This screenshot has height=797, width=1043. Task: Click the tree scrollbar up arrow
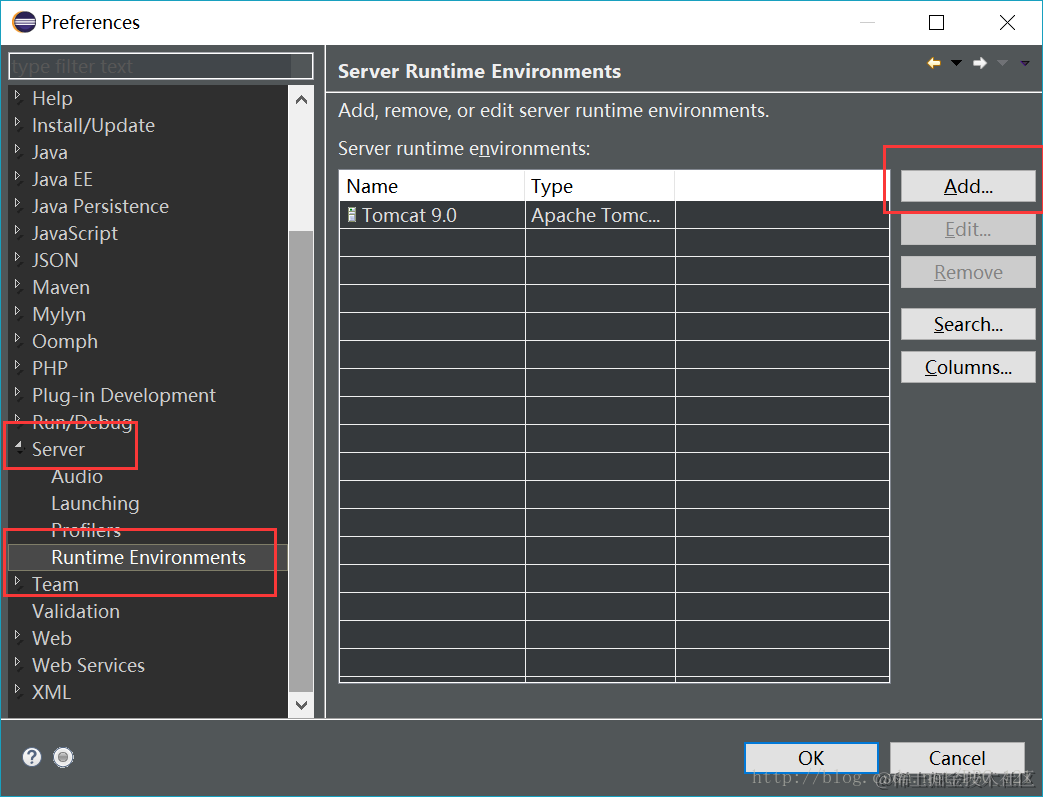tap(301, 100)
